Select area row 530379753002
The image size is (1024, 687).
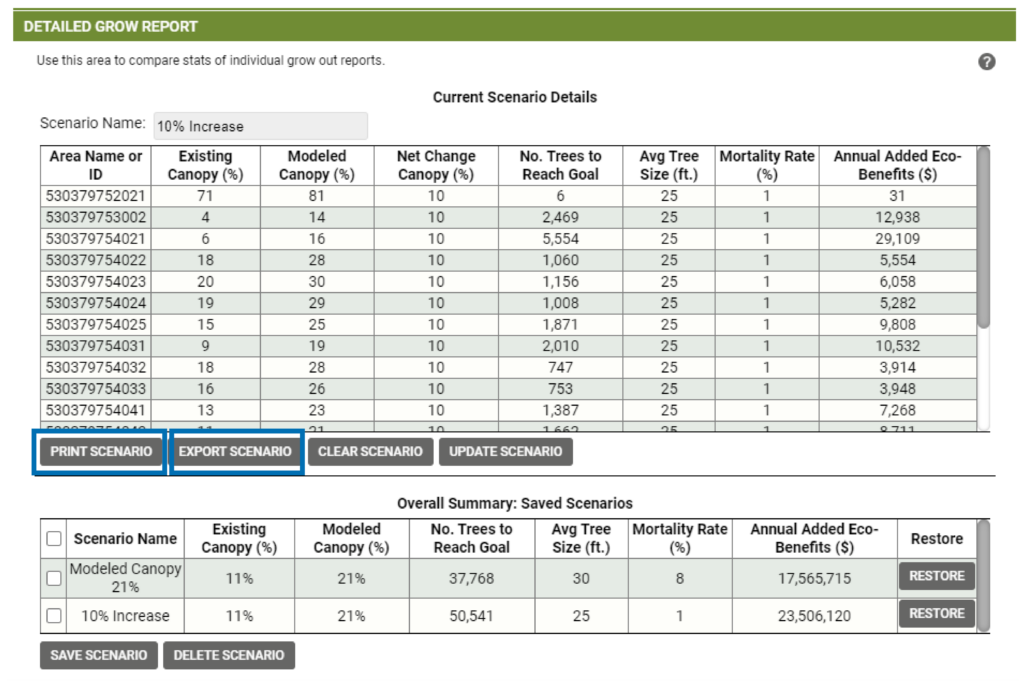click(x=95, y=217)
